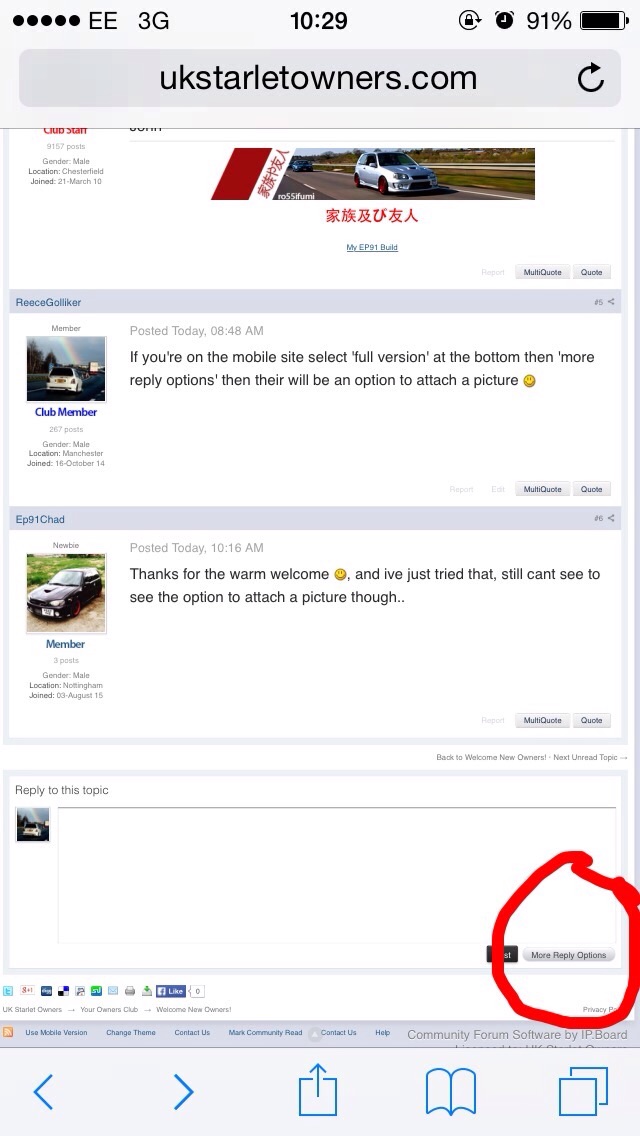640x1136 pixels.
Task: Tap Safari's forward arrow
Action: 183,1091
